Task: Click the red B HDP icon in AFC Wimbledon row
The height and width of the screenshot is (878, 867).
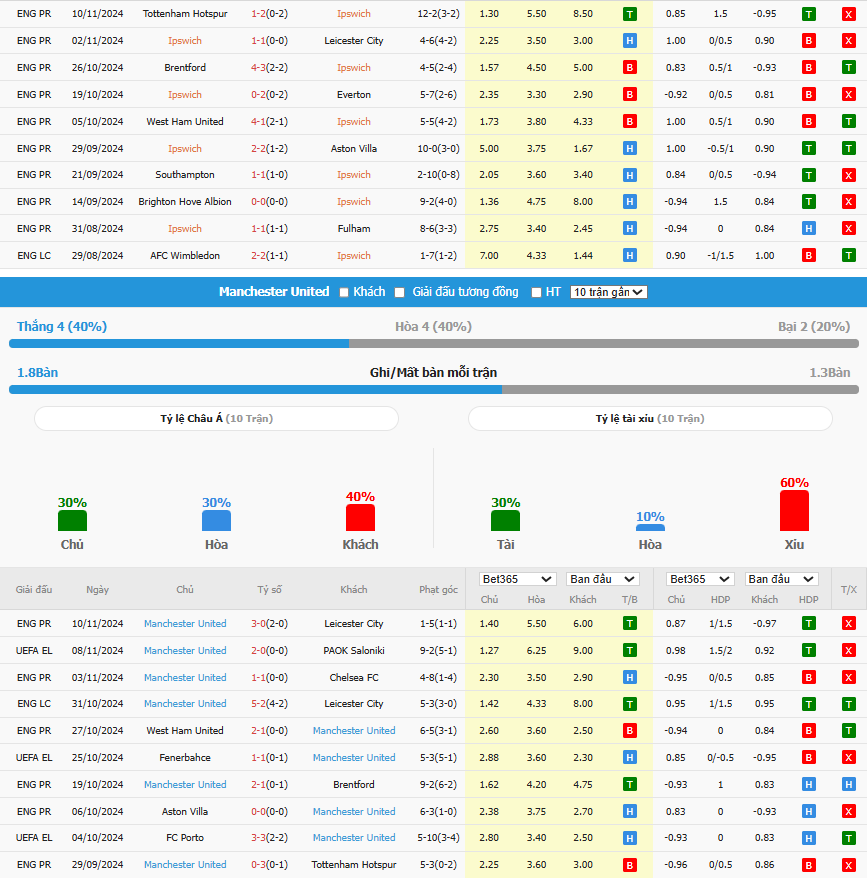Action: [x=808, y=255]
